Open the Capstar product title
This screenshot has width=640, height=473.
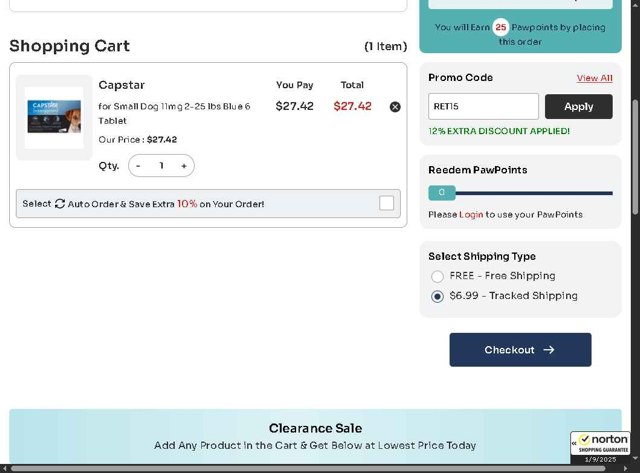[122, 85]
